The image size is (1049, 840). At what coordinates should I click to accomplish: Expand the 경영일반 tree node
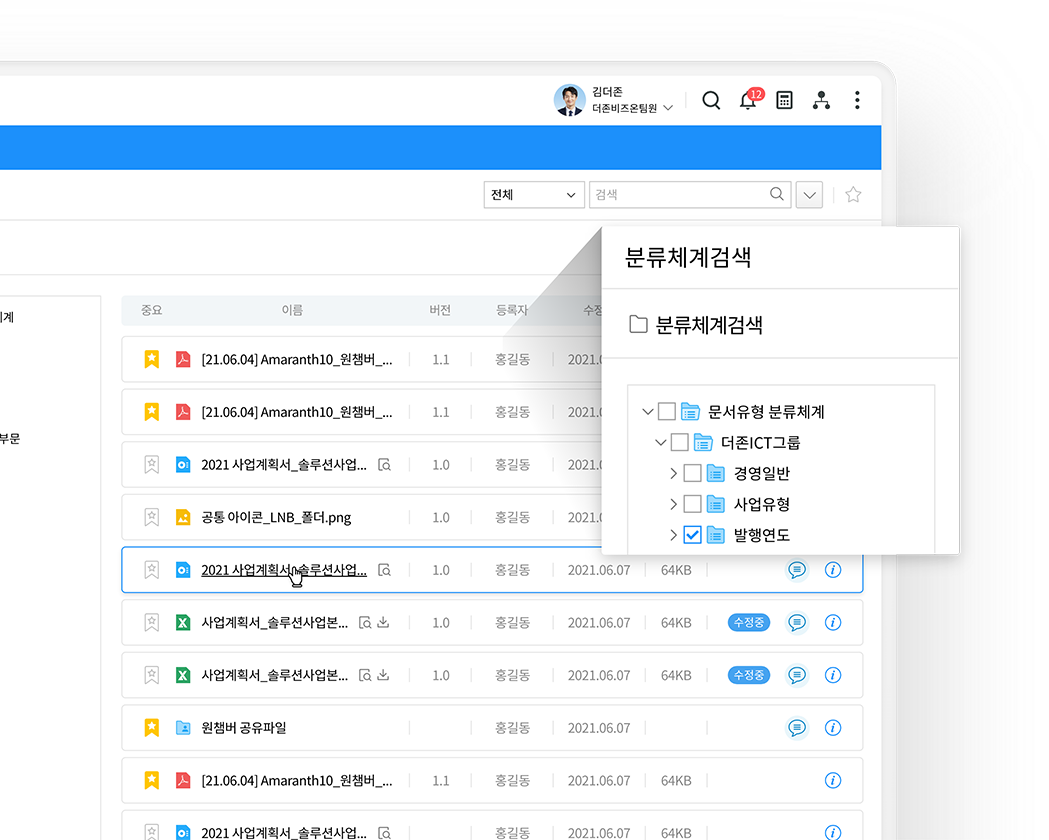point(674,474)
